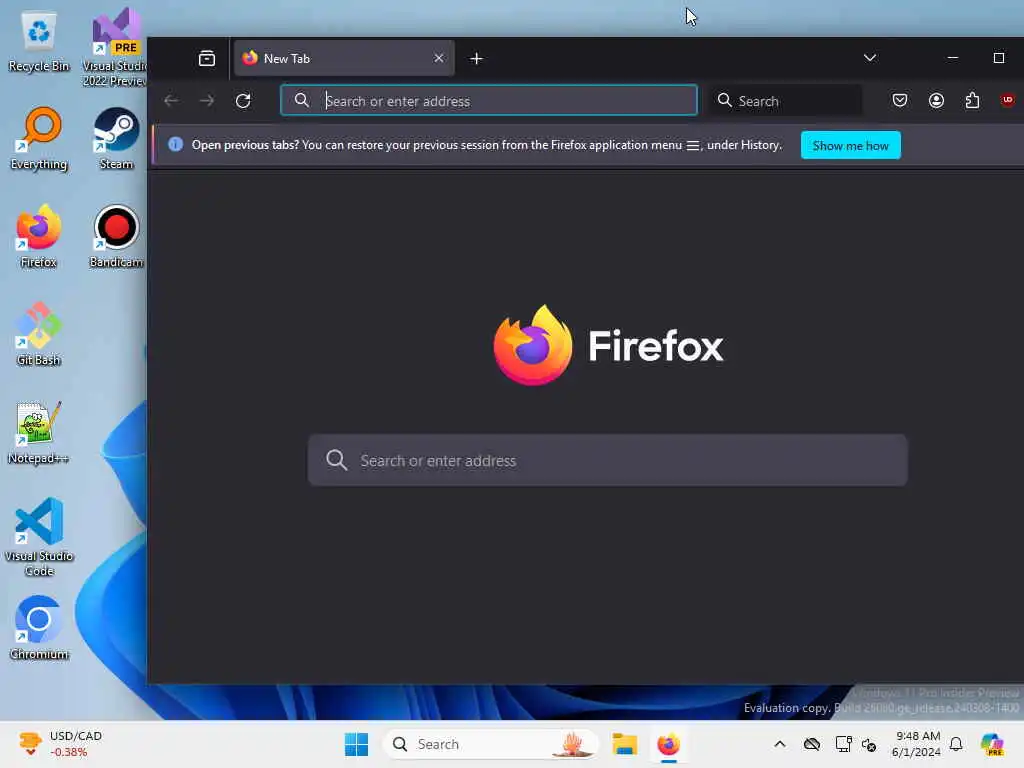Close the New Tab tab
This screenshot has width=1024, height=768.
pos(439,58)
